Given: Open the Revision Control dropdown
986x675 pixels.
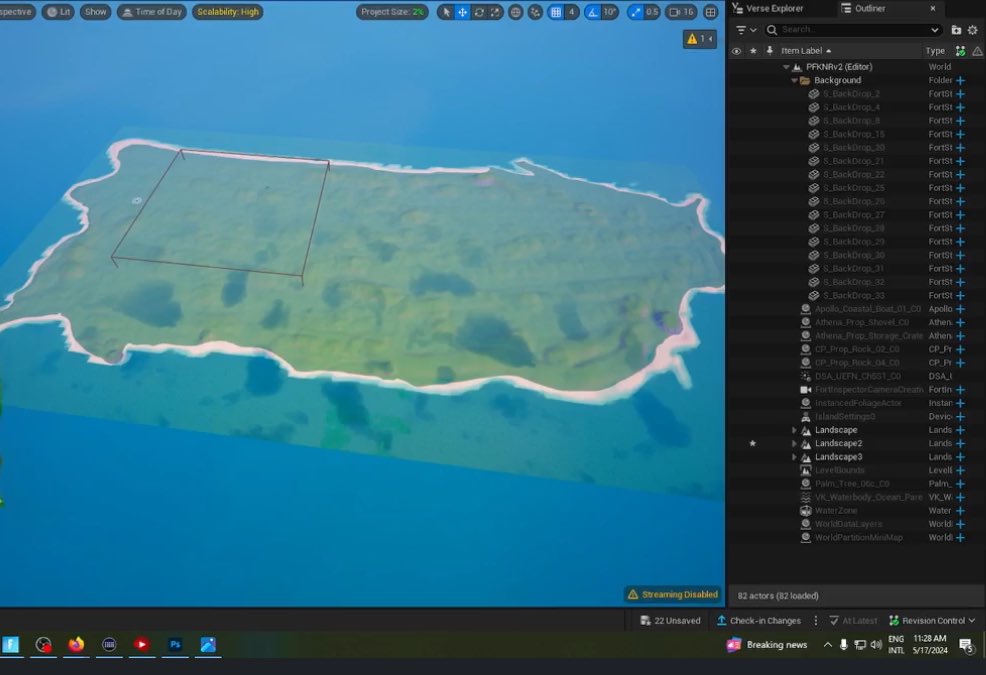Looking at the screenshot, I should pos(932,620).
